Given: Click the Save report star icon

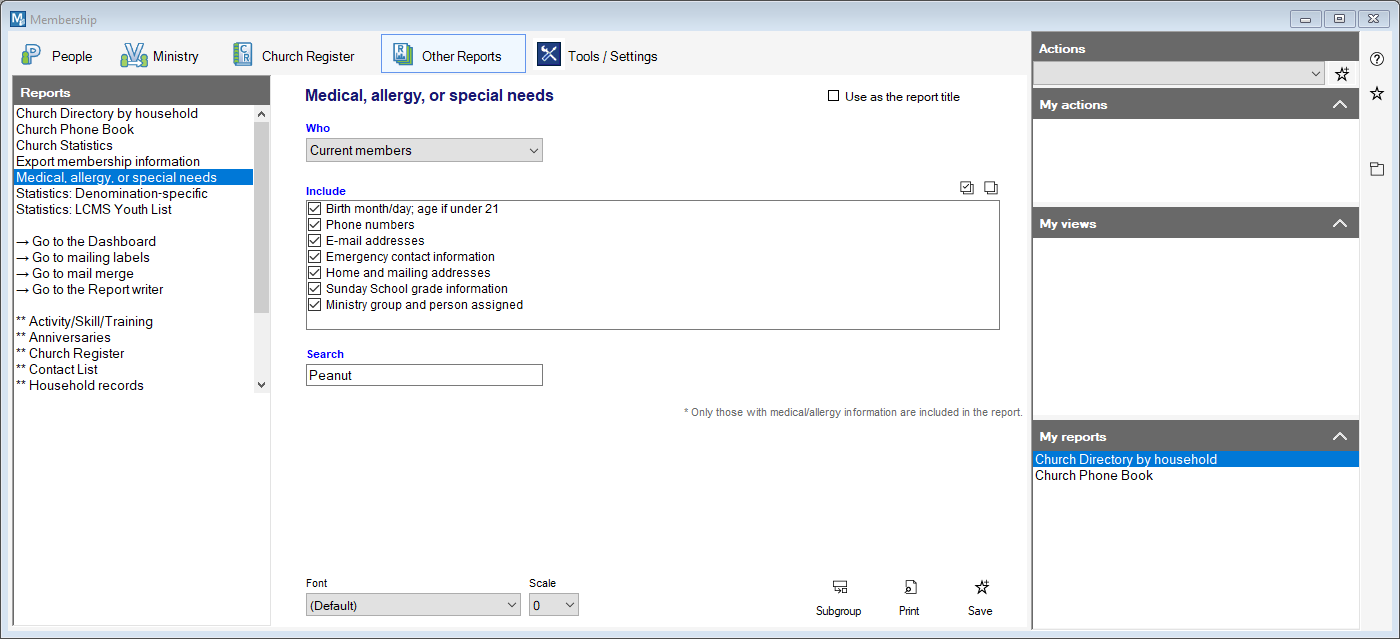Looking at the screenshot, I should click(980, 588).
